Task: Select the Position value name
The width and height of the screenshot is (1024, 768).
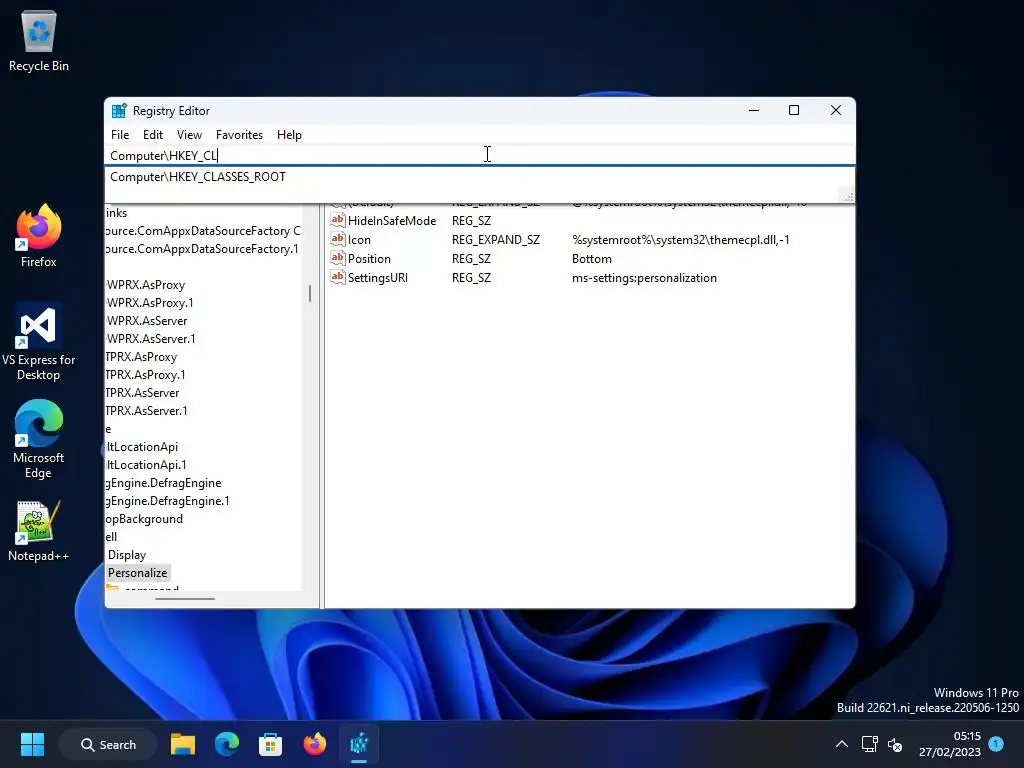Action: 369,259
